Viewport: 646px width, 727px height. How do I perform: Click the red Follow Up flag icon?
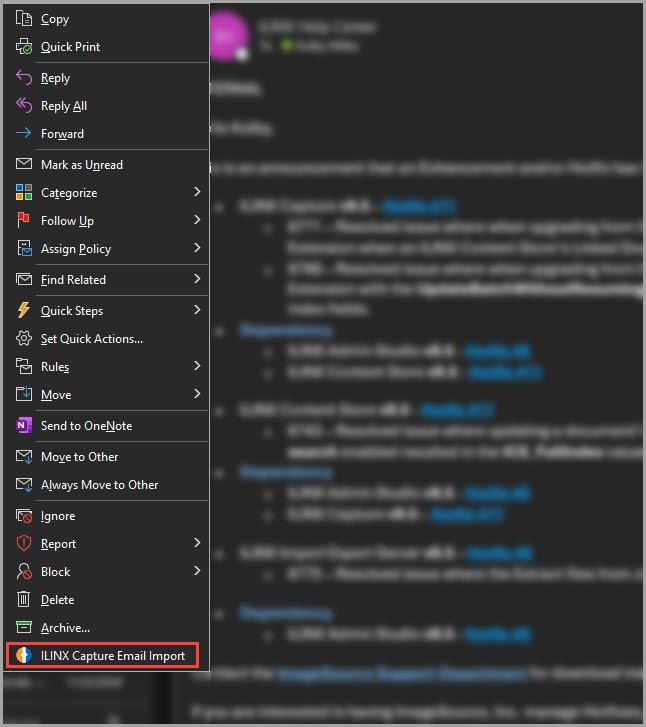[x=23, y=221]
